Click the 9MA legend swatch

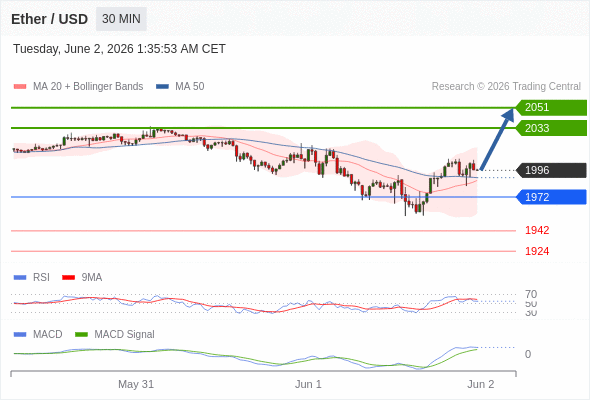click(x=68, y=278)
